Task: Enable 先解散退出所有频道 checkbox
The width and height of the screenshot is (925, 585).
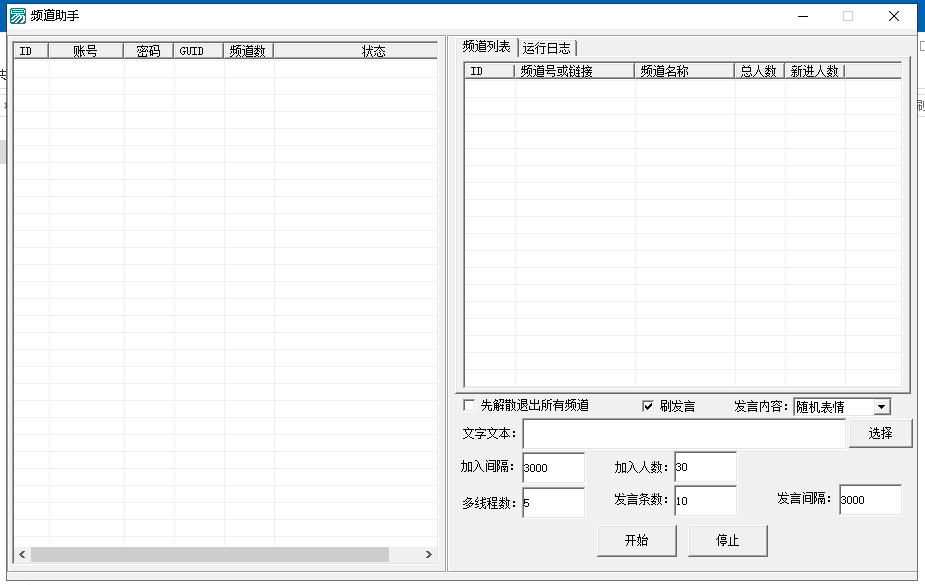Action: [x=469, y=406]
